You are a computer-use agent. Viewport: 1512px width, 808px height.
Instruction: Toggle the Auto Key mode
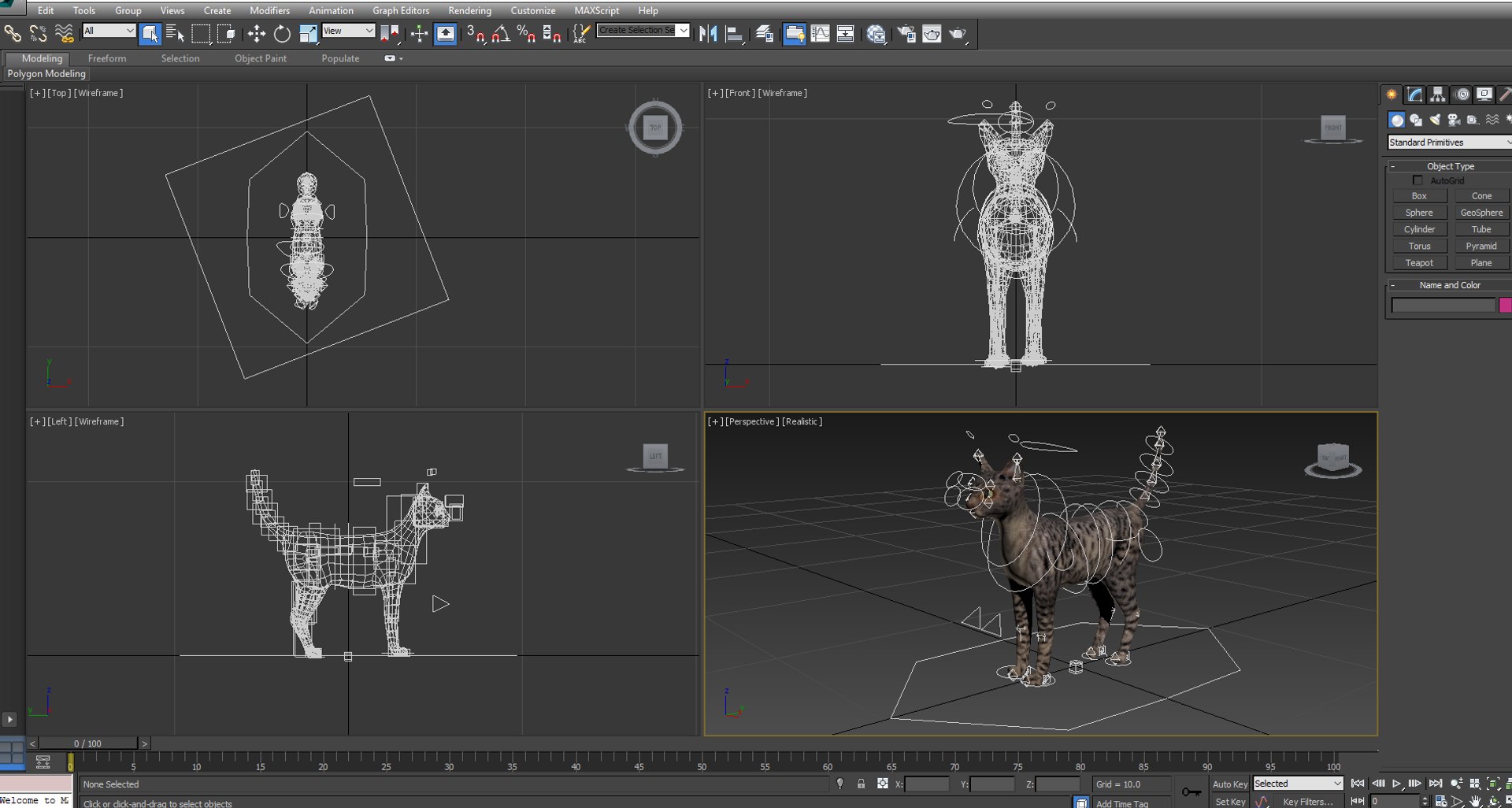(x=1229, y=784)
